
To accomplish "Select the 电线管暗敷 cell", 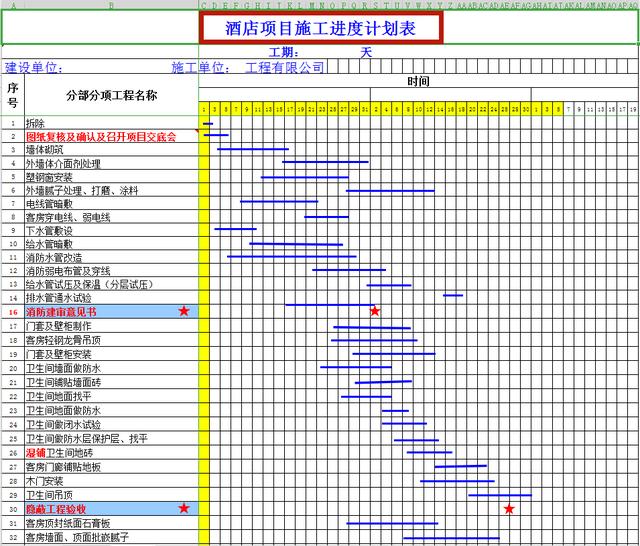I will point(111,204).
